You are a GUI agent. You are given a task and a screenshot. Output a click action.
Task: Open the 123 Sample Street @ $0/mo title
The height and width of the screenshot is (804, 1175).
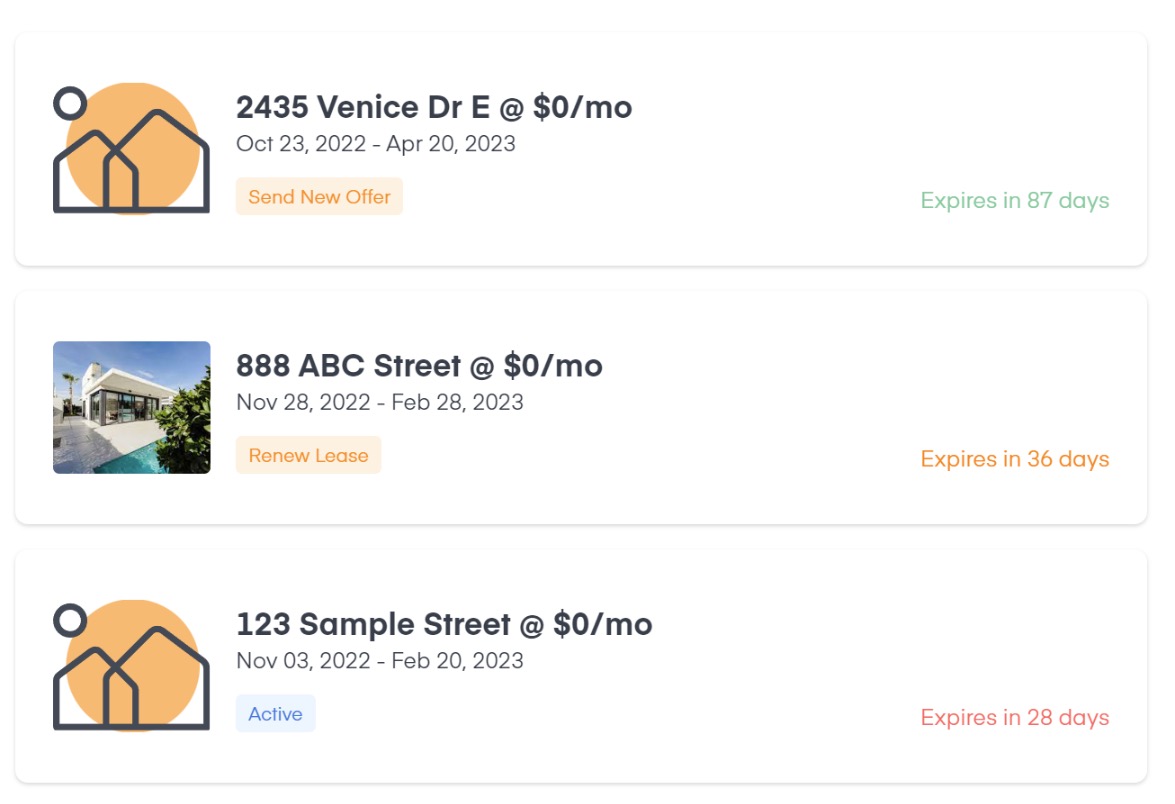[x=444, y=624]
